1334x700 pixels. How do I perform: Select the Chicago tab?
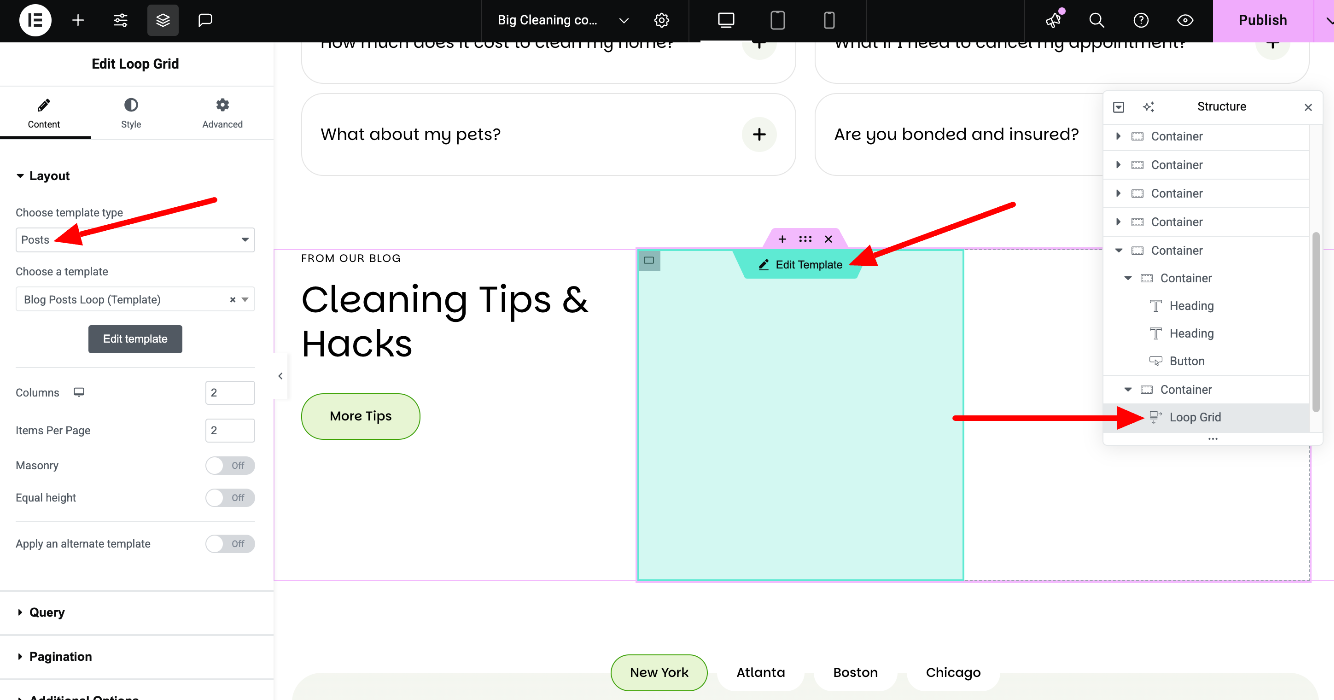point(953,673)
